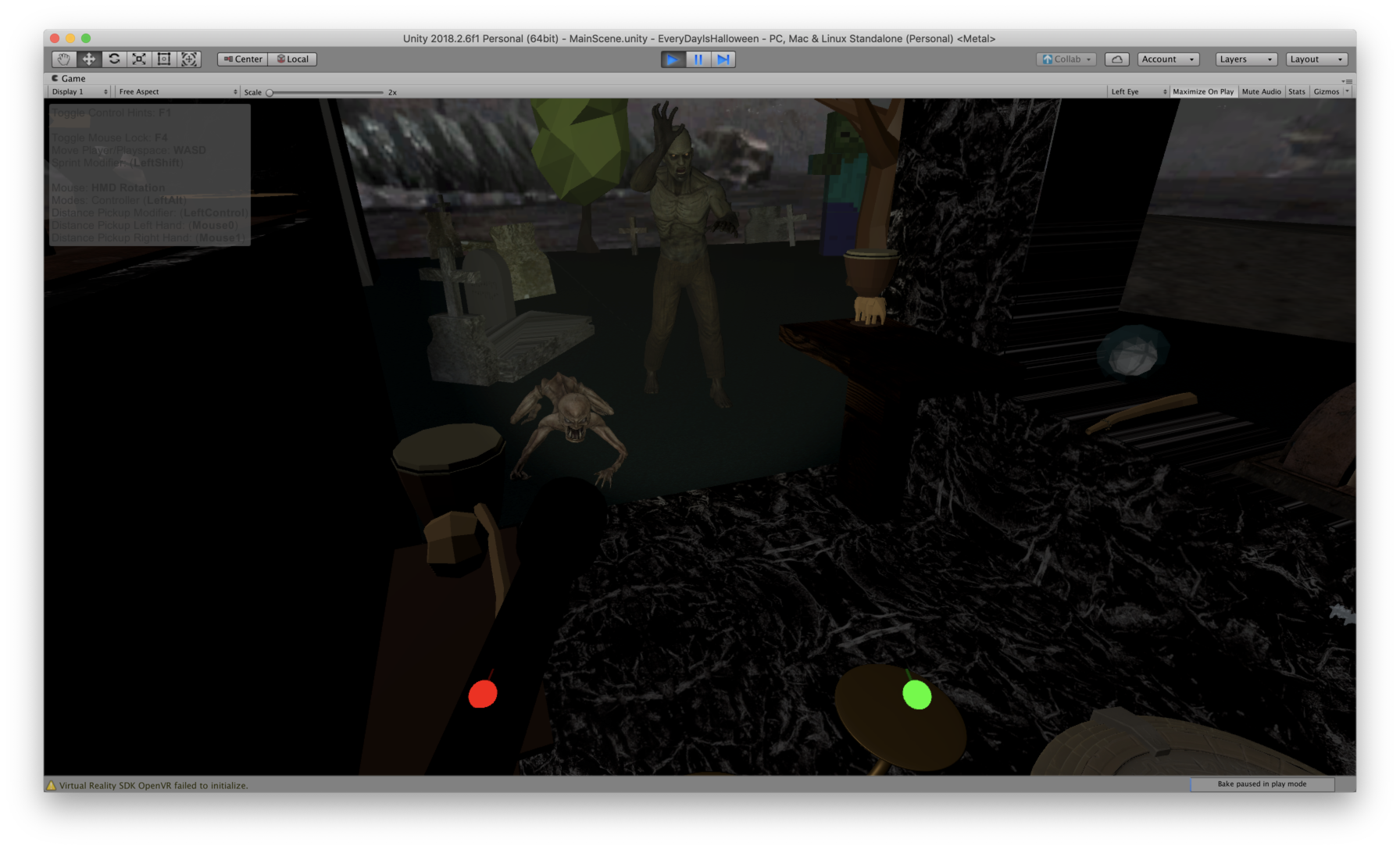
Task: Toggle Local/Global rotation handle button
Action: point(293,59)
